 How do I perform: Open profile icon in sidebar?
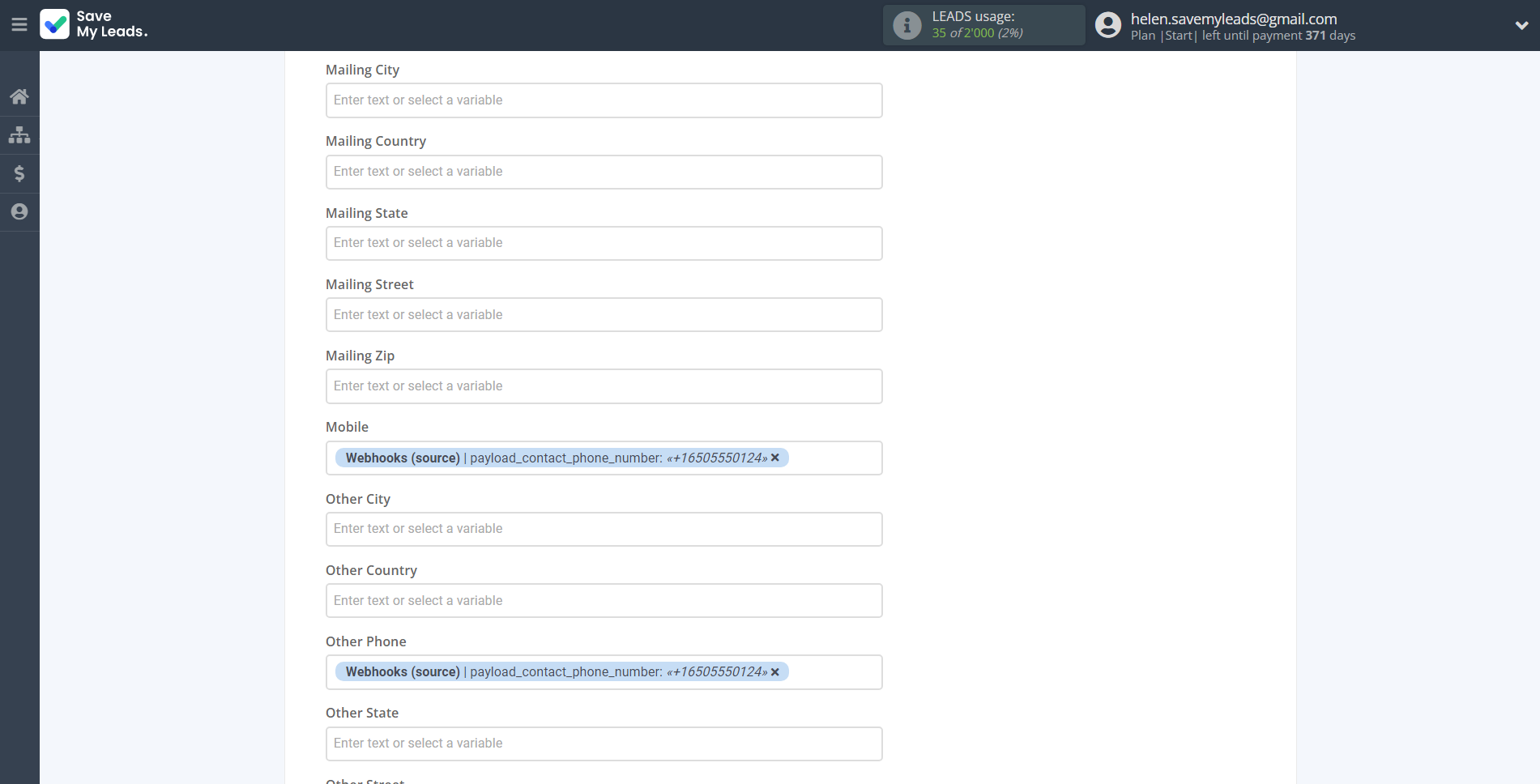tap(19, 211)
